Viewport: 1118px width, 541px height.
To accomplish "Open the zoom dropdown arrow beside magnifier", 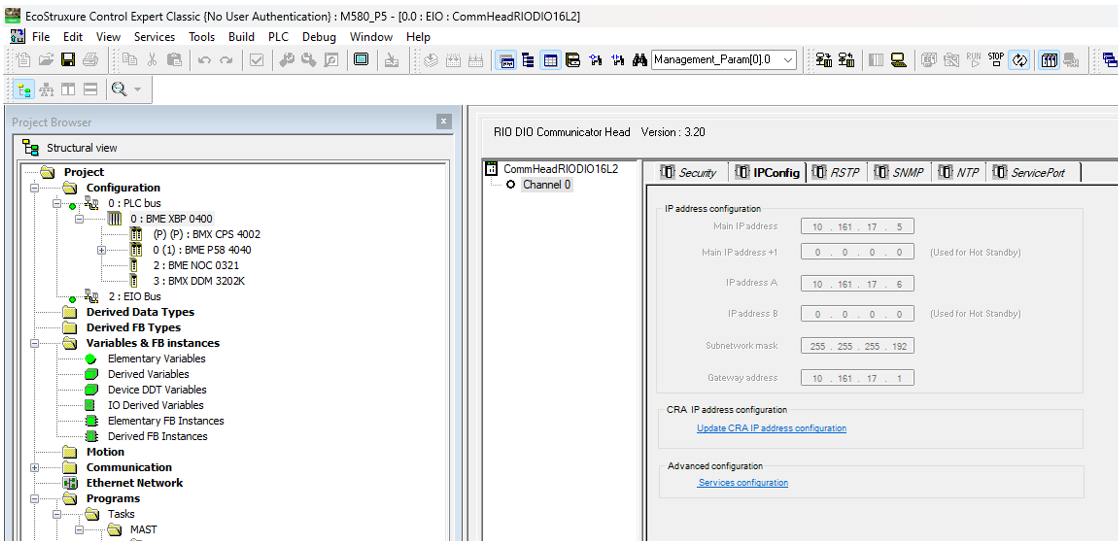I will coord(138,90).
